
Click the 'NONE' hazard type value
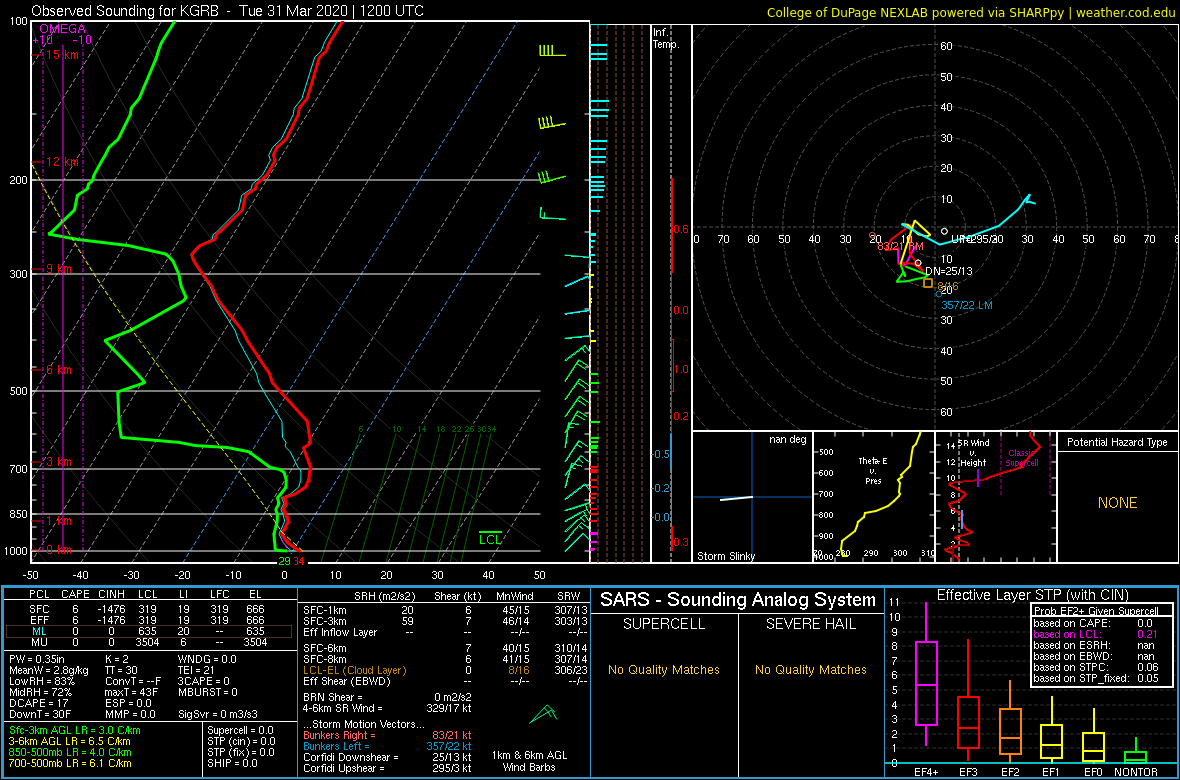(x=1117, y=503)
